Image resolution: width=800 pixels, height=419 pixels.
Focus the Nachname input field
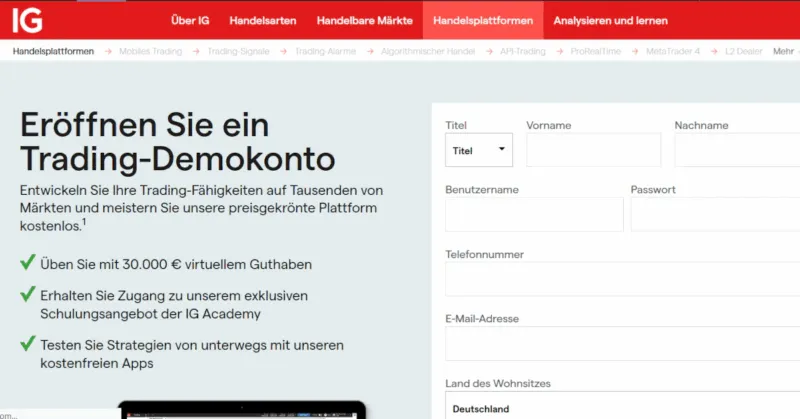737,150
